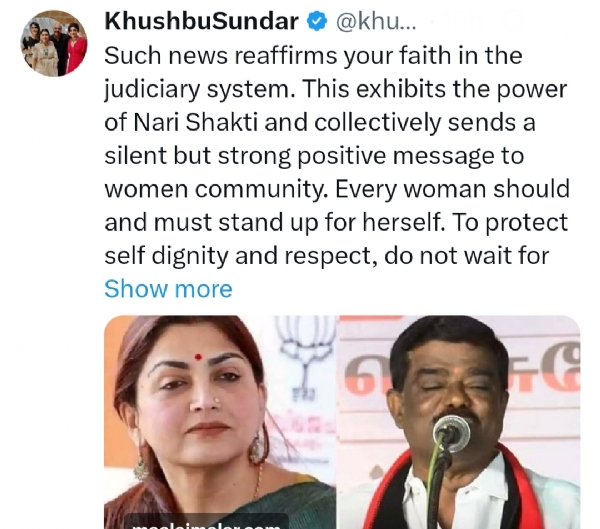Click the phrase "women community" in the tweet
Viewport: 600px width, 529px height.
point(216,189)
